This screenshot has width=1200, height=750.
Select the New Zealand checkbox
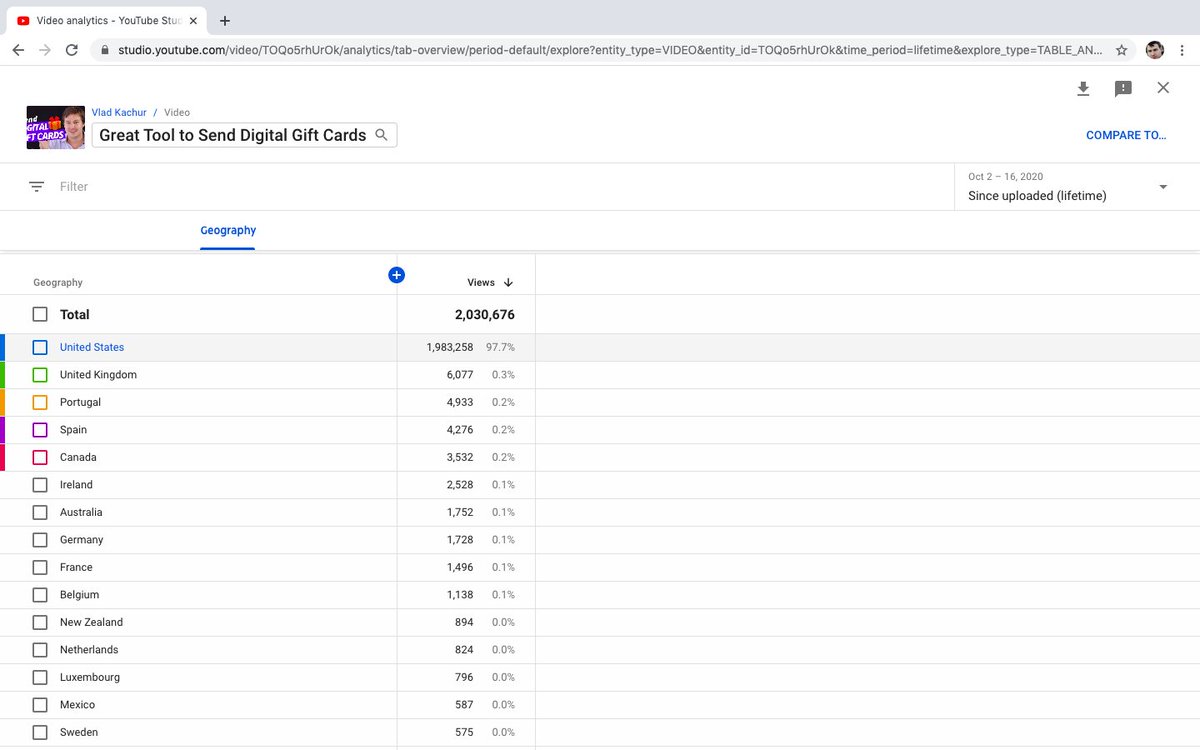pyautogui.click(x=40, y=622)
